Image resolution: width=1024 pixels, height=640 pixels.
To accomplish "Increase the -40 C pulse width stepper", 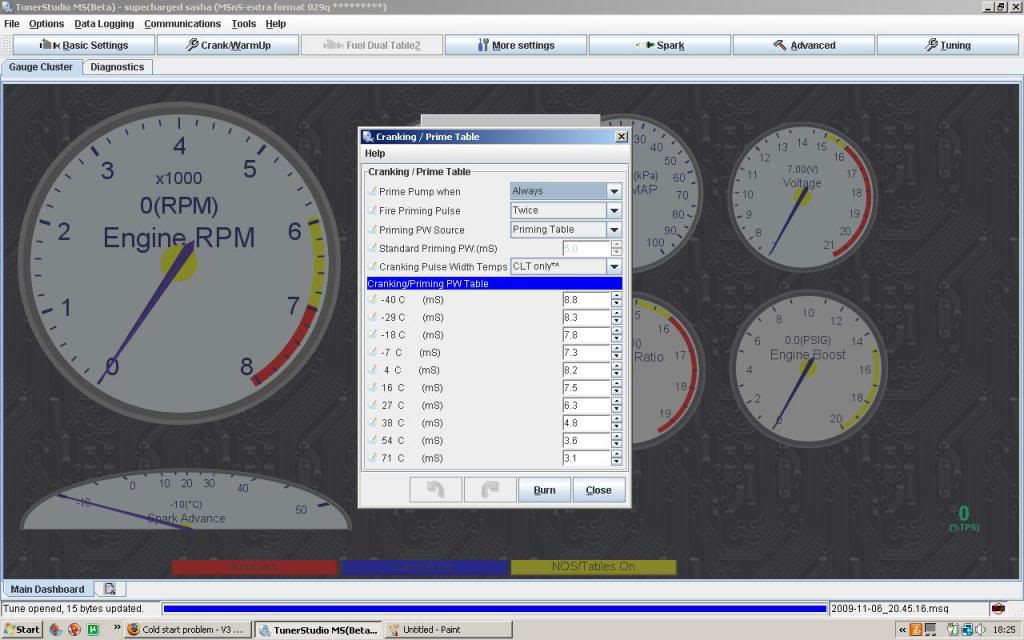I will (616, 296).
